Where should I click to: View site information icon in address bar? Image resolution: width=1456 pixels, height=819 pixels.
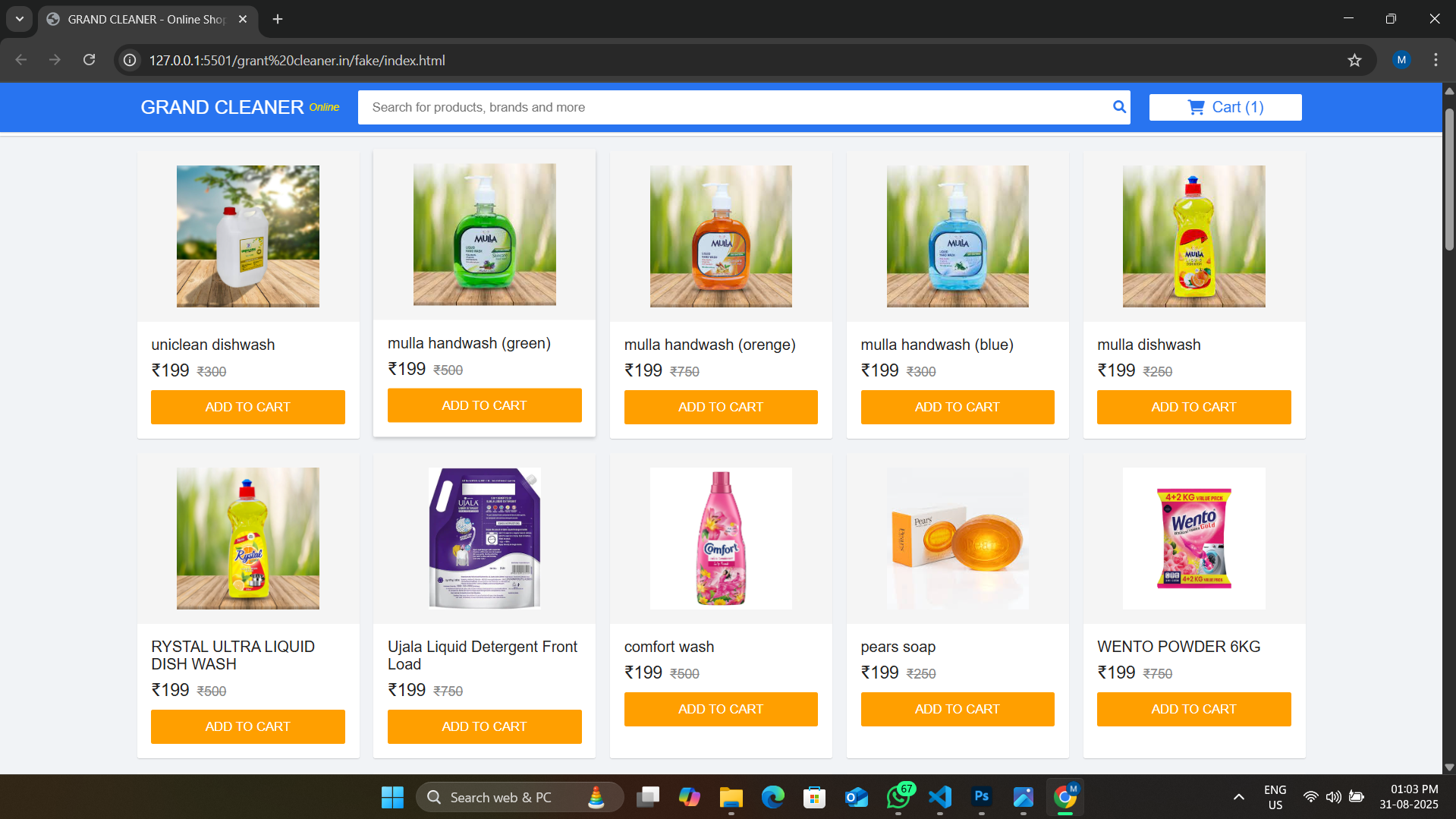pos(131,60)
